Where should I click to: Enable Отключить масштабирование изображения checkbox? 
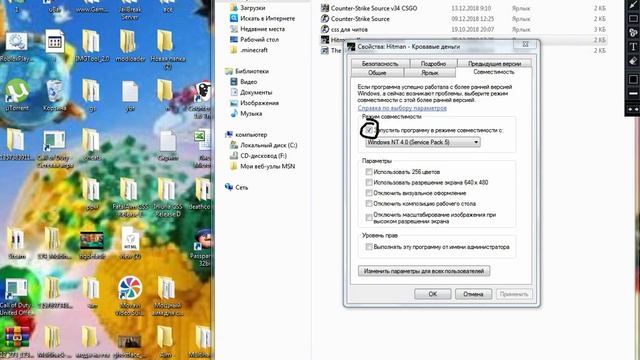[x=369, y=218]
